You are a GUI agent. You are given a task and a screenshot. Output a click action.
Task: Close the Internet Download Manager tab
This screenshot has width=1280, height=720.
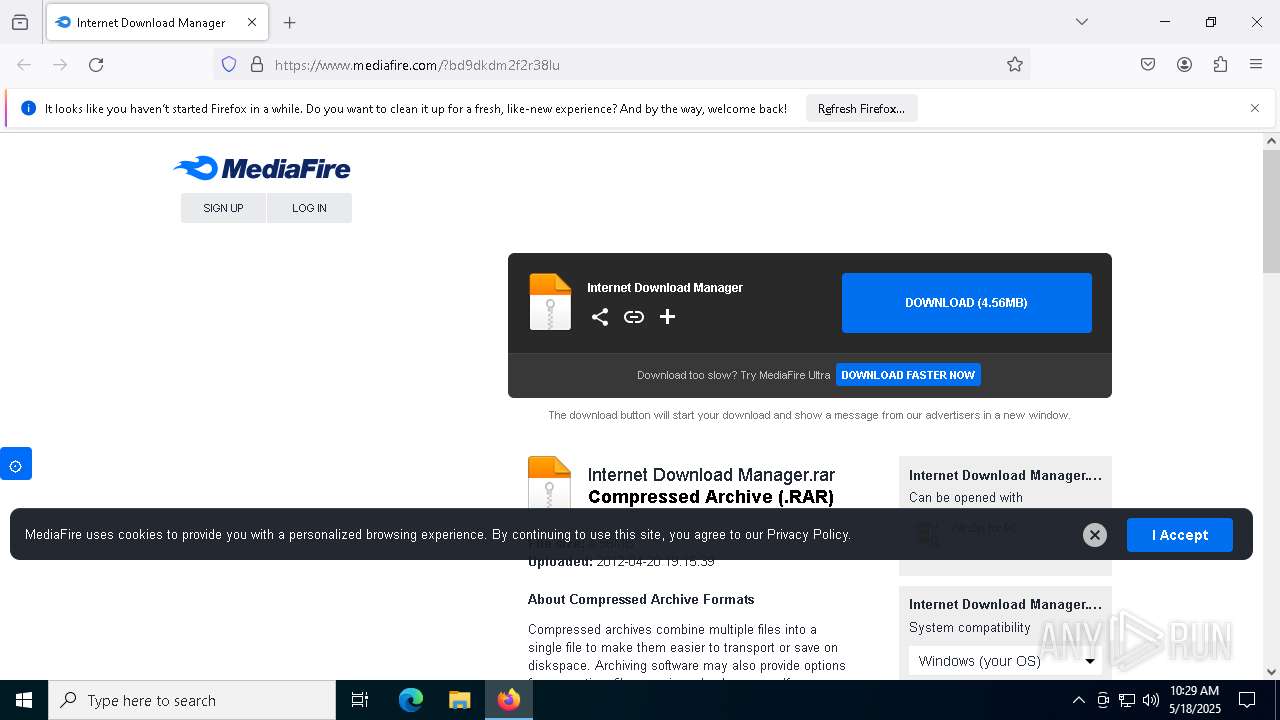click(x=252, y=22)
